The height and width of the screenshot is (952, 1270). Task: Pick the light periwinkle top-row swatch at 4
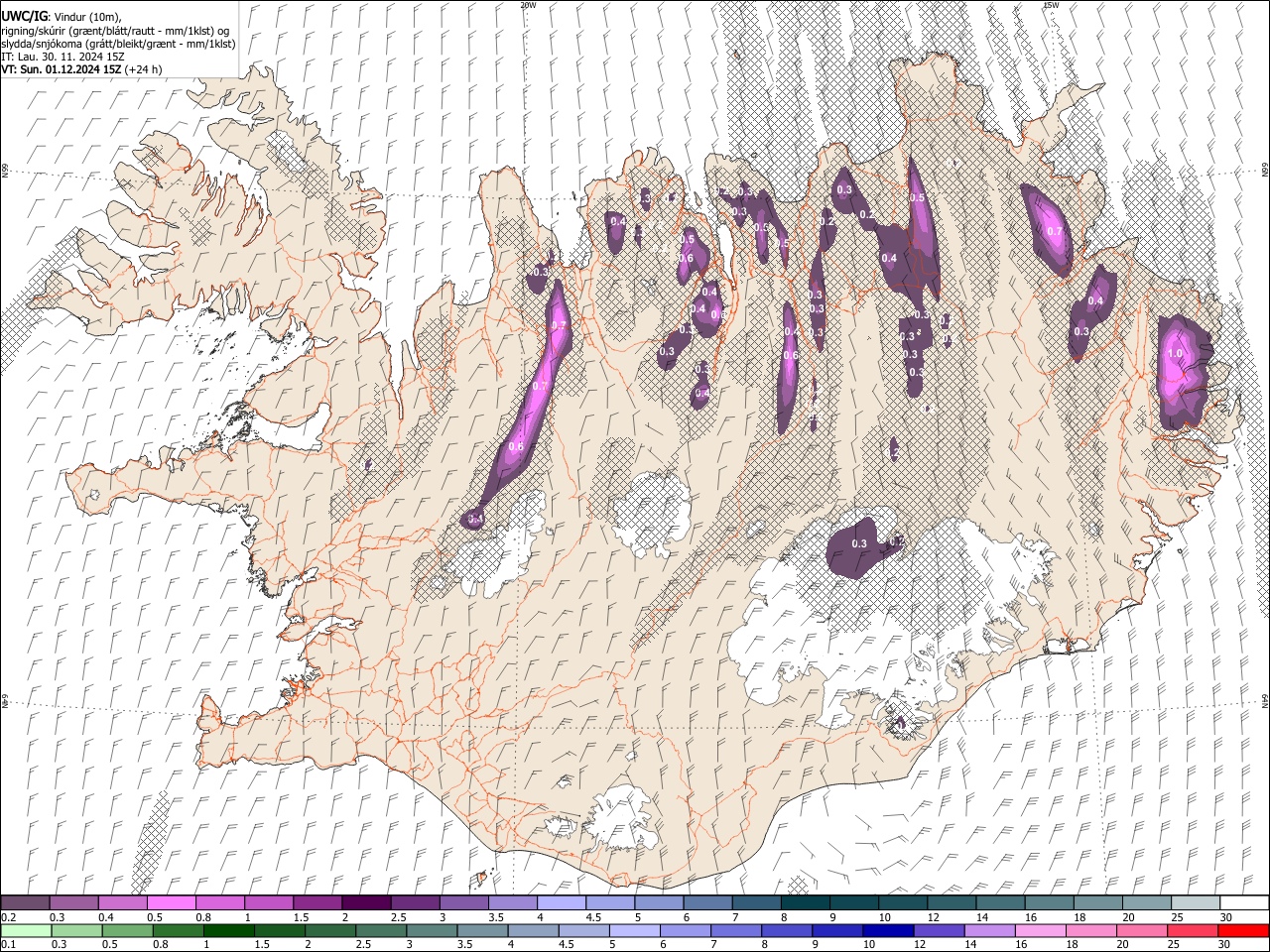(560, 902)
